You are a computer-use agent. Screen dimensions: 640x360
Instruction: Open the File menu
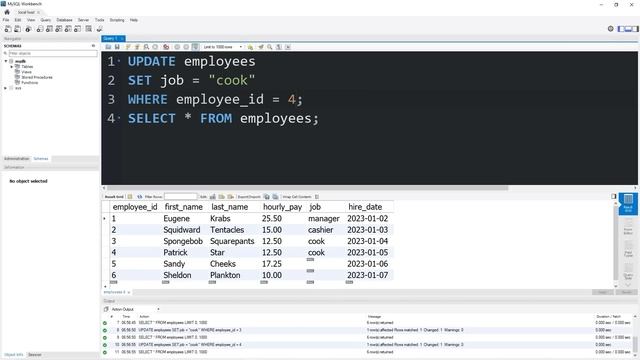click(6, 20)
